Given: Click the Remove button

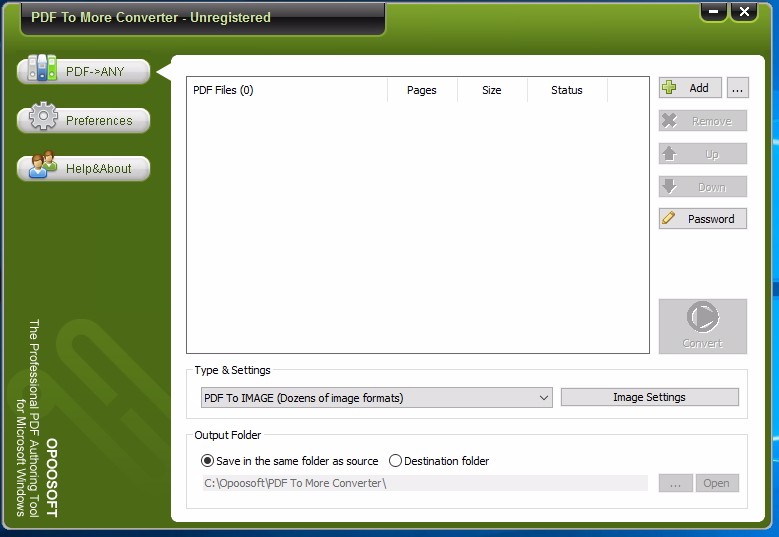Looking at the screenshot, I should (x=702, y=121).
